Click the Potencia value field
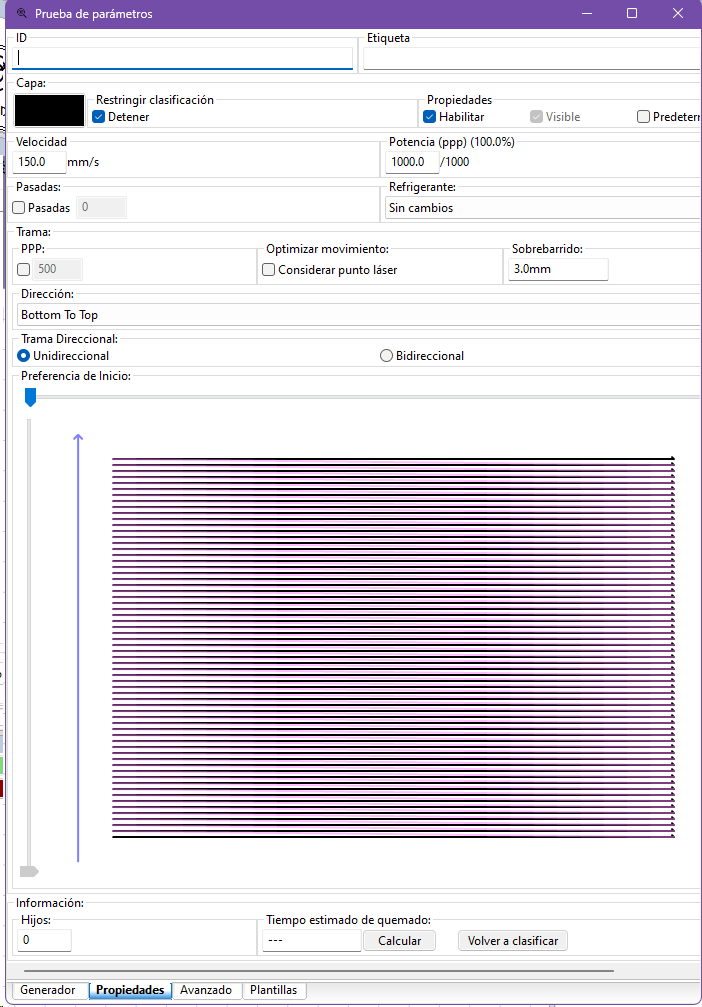702x1007 pixels. coord(412,162)
